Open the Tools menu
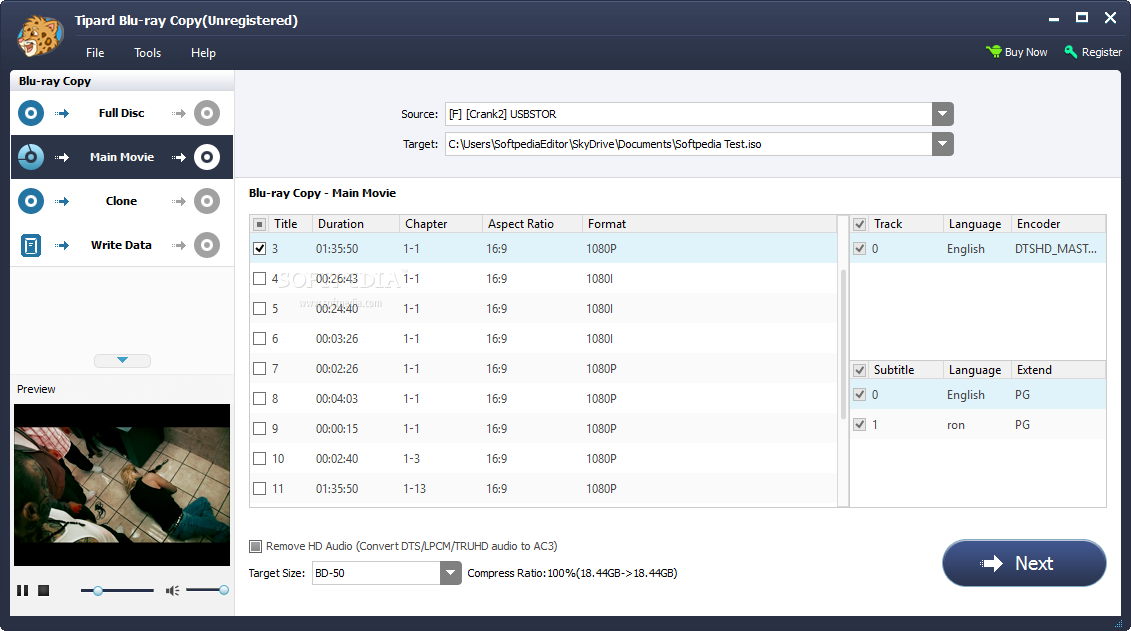Image resolution: width=1131 pixels, height=631 pixels. (147, 53)
